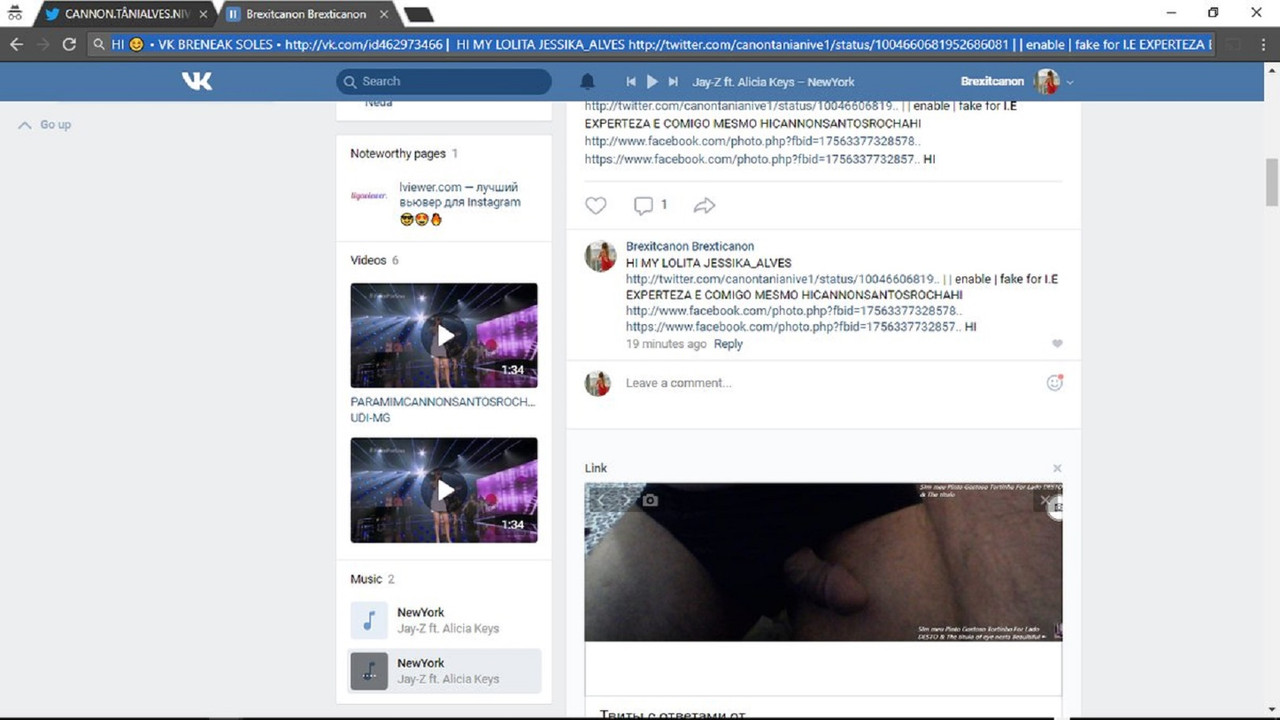Expand the Brexitcanon profile dropdown arrow

pyautogui.click(x=1070, y=82)
